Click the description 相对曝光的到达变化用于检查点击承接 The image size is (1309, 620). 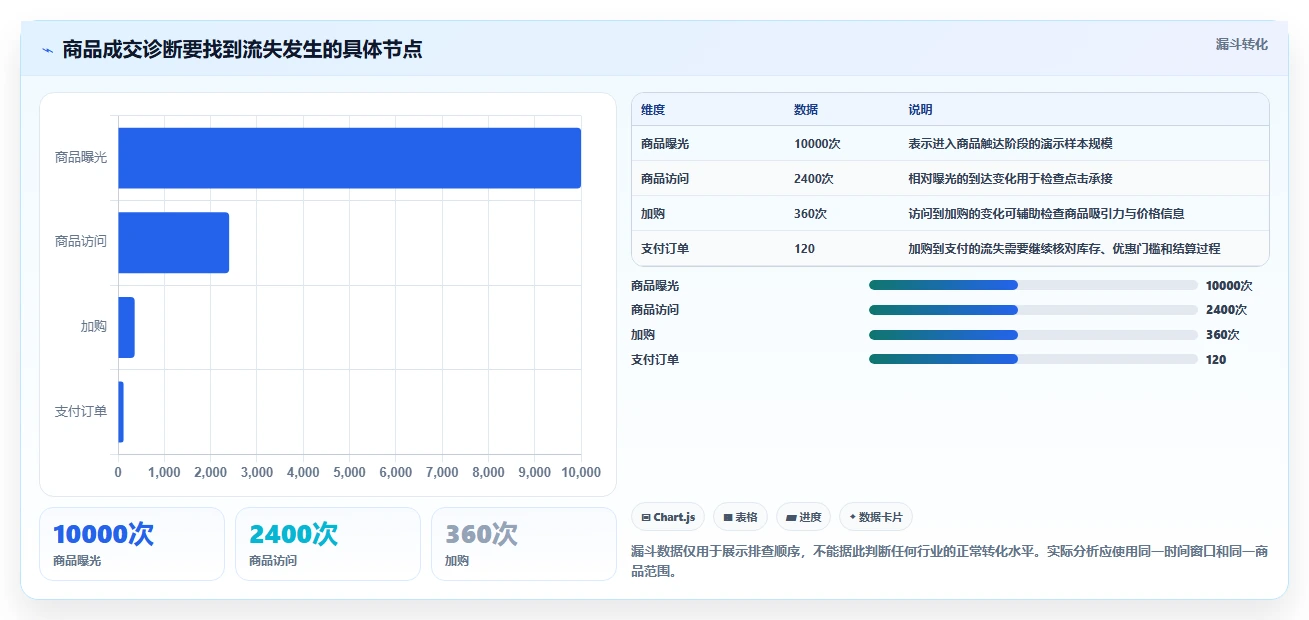[x=1010, y=179]
